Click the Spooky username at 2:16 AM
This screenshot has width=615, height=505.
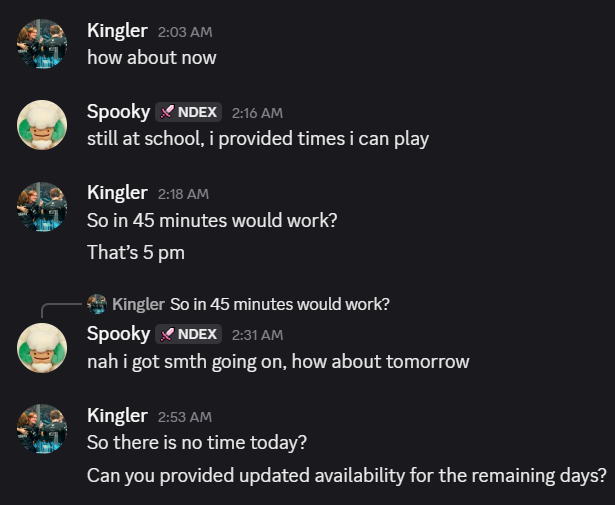[x=118, y=112]
